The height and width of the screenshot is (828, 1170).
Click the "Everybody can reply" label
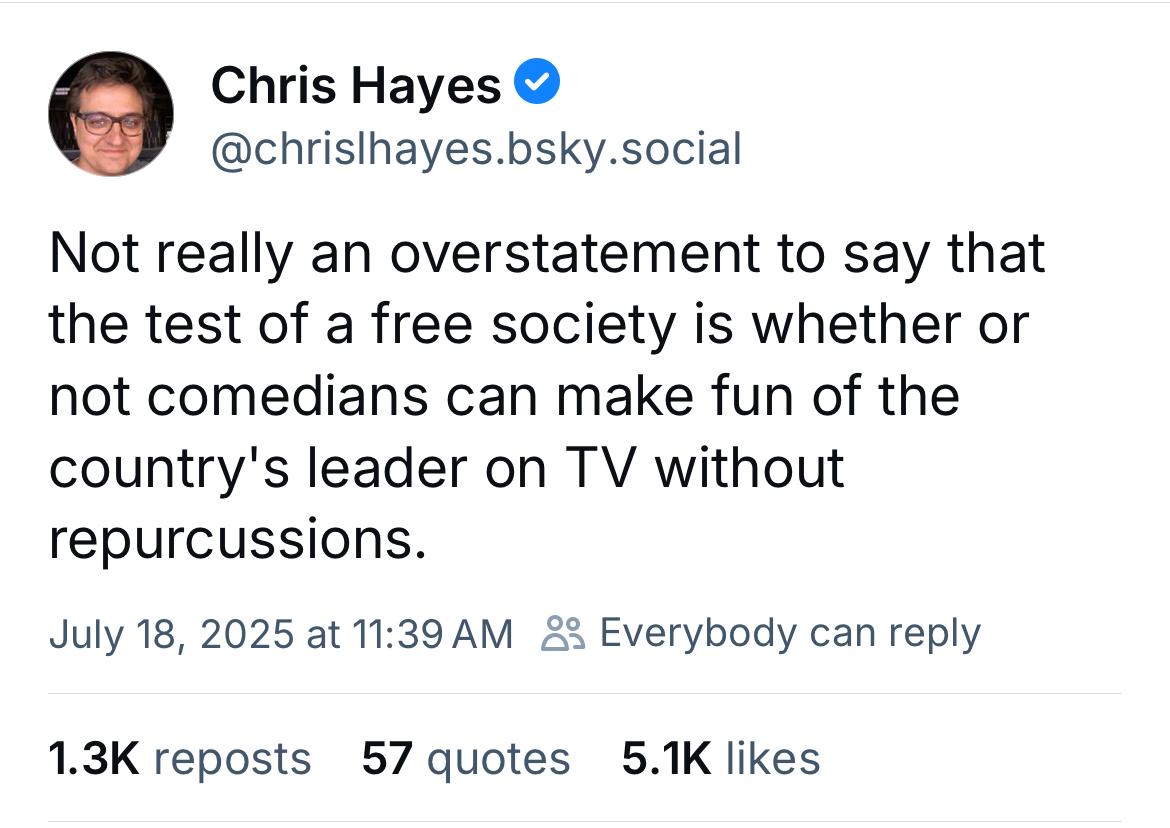789,633
